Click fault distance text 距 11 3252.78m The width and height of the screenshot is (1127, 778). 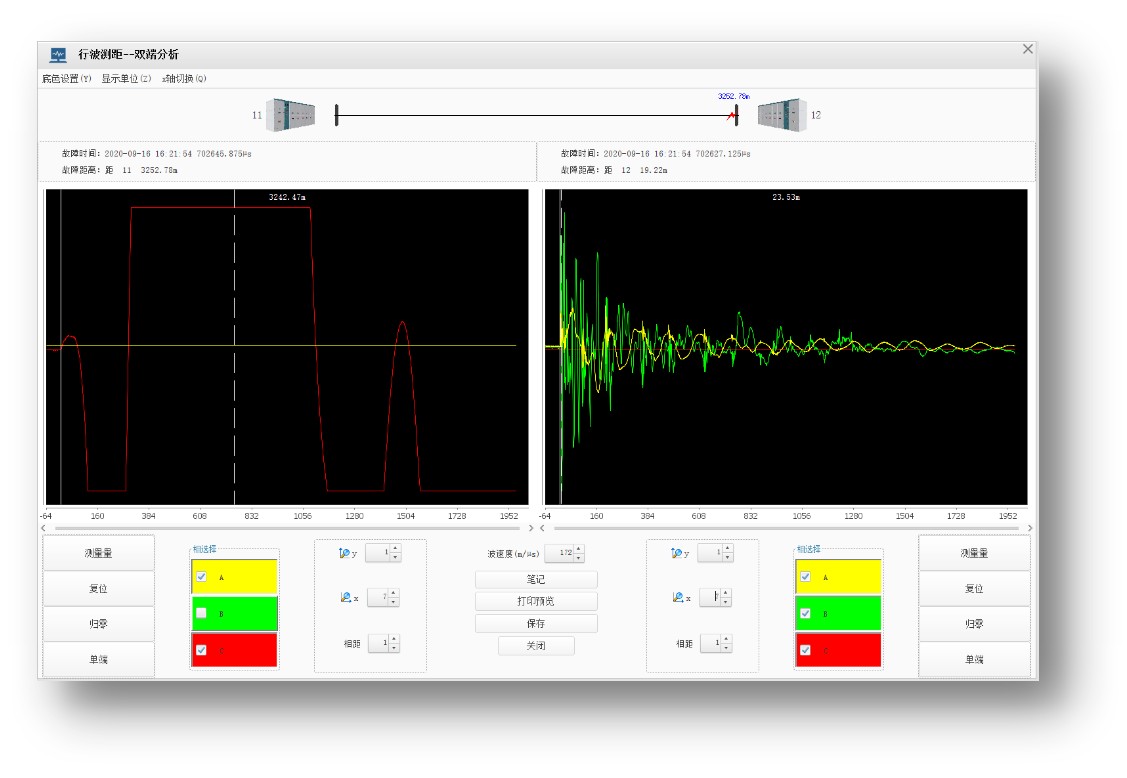[x=141, y=170]
